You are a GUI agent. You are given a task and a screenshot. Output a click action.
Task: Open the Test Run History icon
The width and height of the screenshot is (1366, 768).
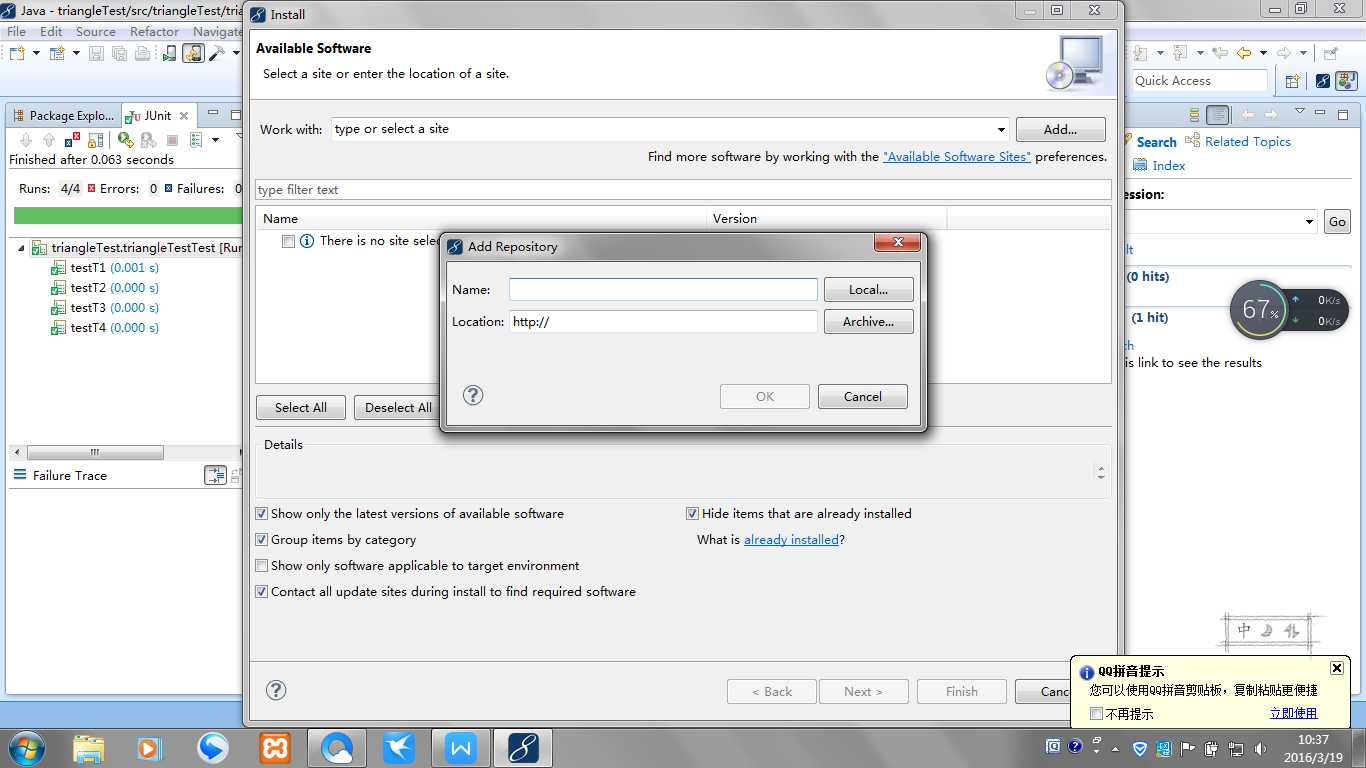click(195, 140)
